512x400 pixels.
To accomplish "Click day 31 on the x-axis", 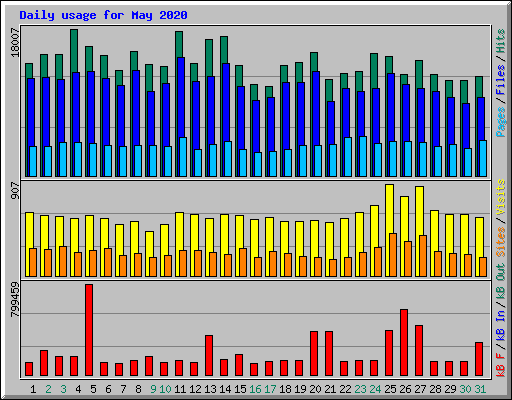I will (x=480, y=389).
